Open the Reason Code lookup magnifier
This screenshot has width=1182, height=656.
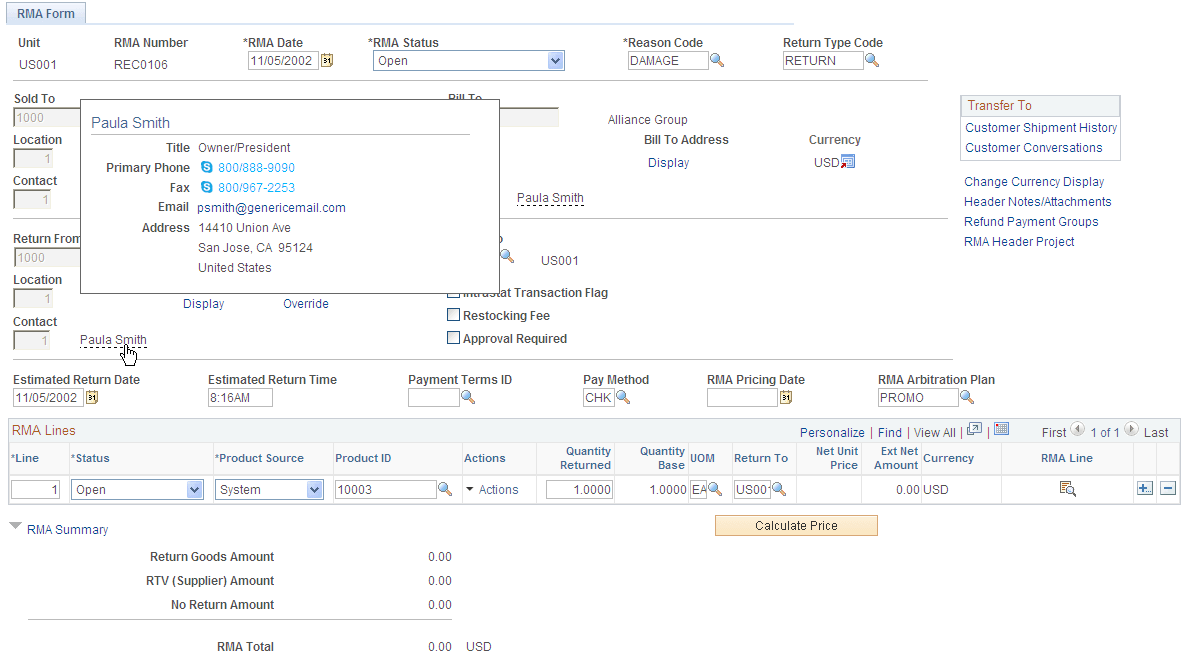click(716, 60)
